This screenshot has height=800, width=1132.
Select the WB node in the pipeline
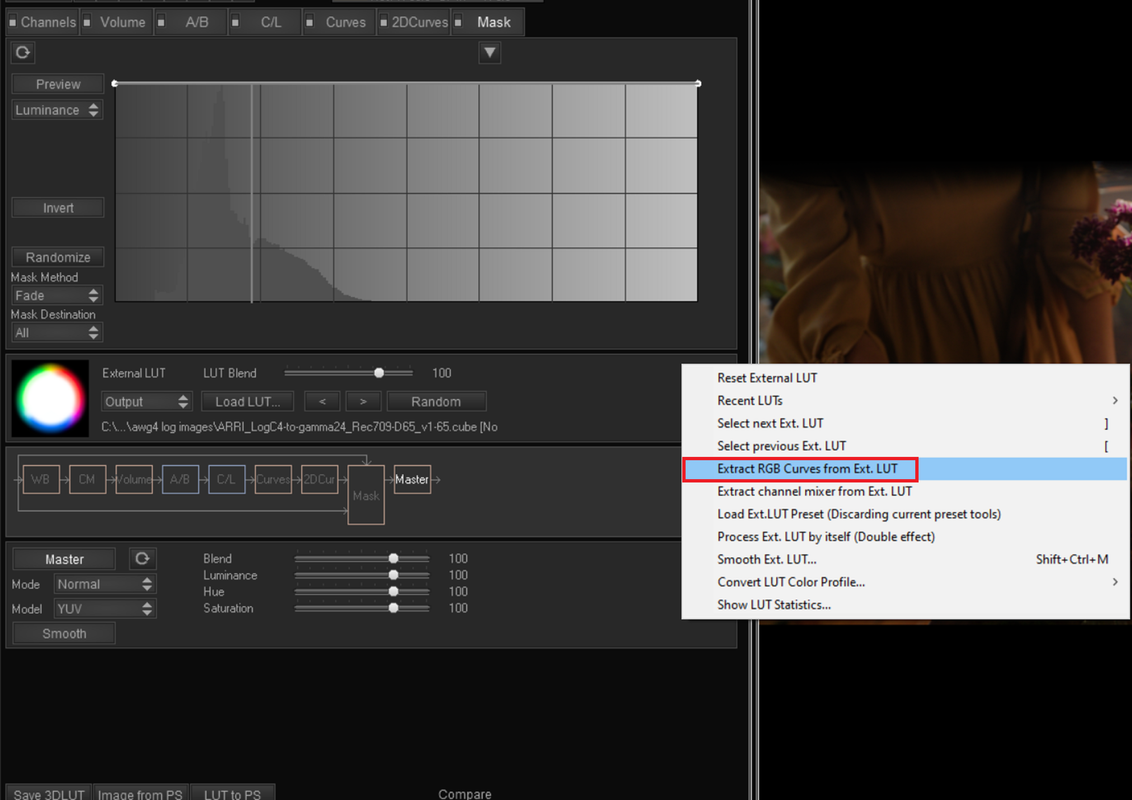click(x=40, y=479)
